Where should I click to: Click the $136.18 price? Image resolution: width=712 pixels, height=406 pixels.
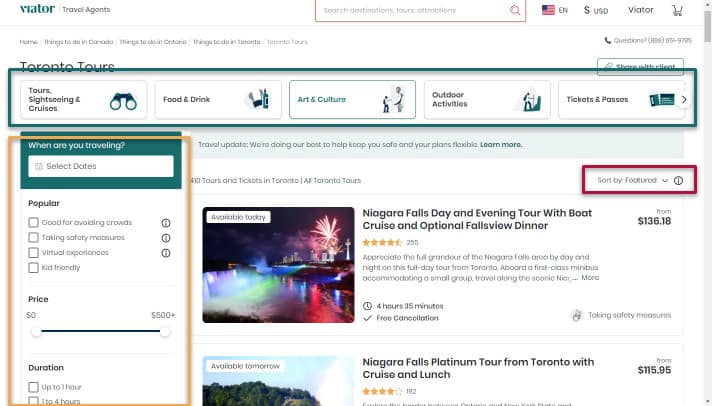(x=654, y=221)
